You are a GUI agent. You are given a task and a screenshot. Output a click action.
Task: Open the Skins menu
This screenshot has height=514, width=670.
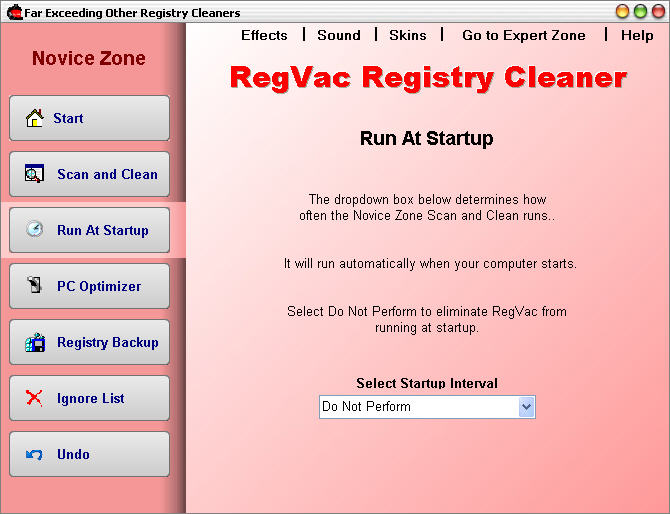click(407, 35)
